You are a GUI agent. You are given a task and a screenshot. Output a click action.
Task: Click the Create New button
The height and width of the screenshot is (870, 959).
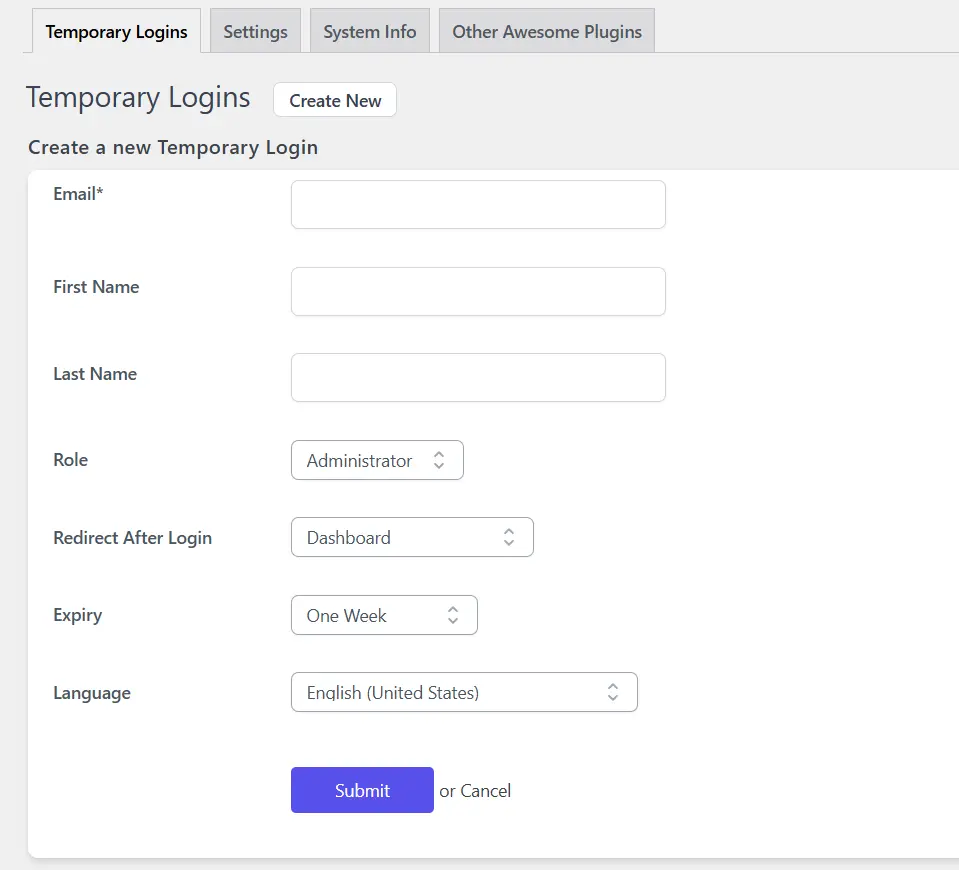[335, 100]
